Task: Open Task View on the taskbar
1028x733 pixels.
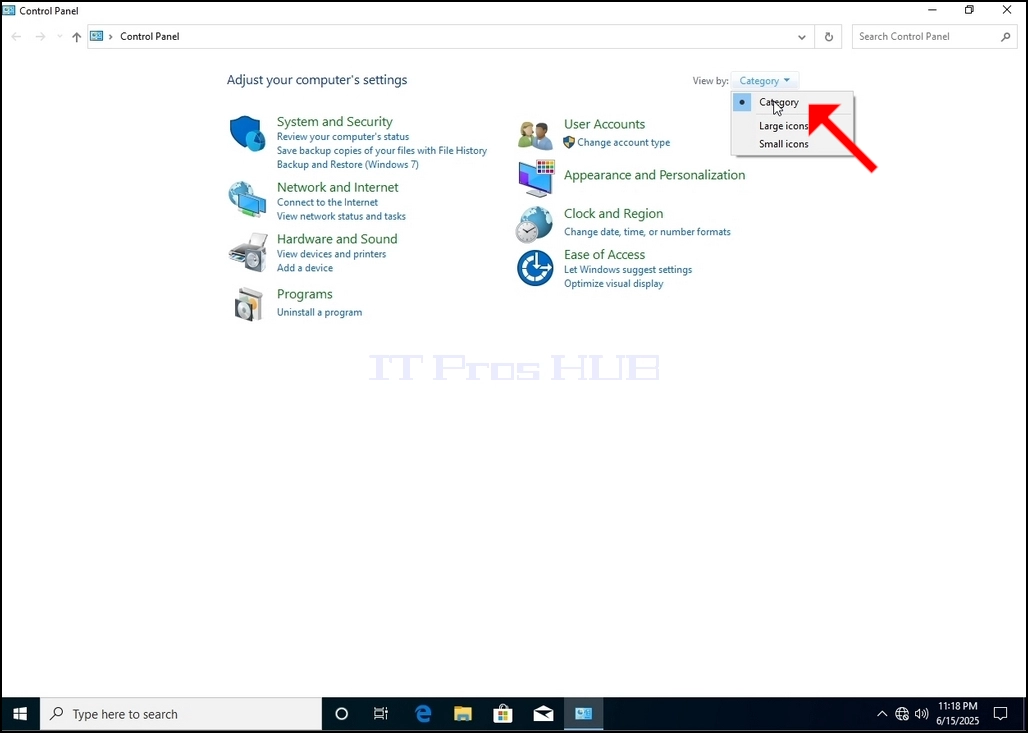Action: coord(381,714)
